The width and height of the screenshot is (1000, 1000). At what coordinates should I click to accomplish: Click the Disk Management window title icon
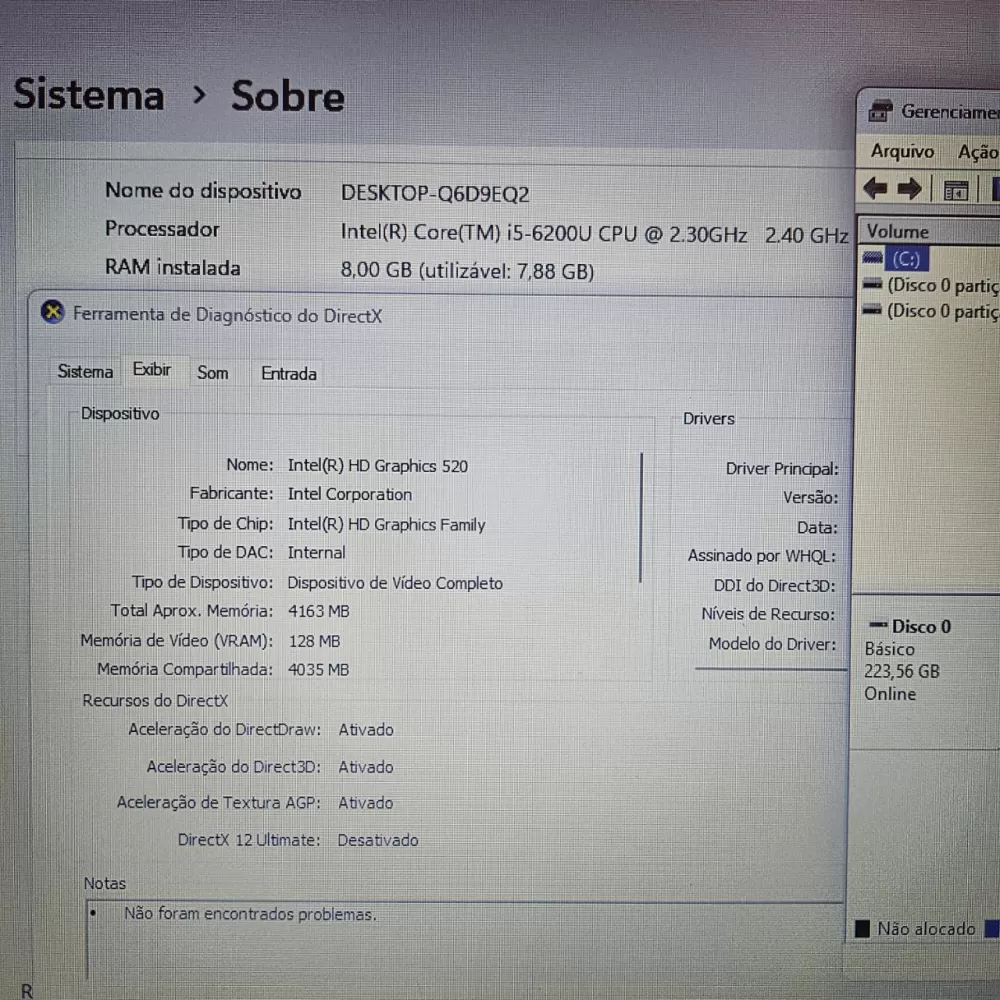[880, 111]
